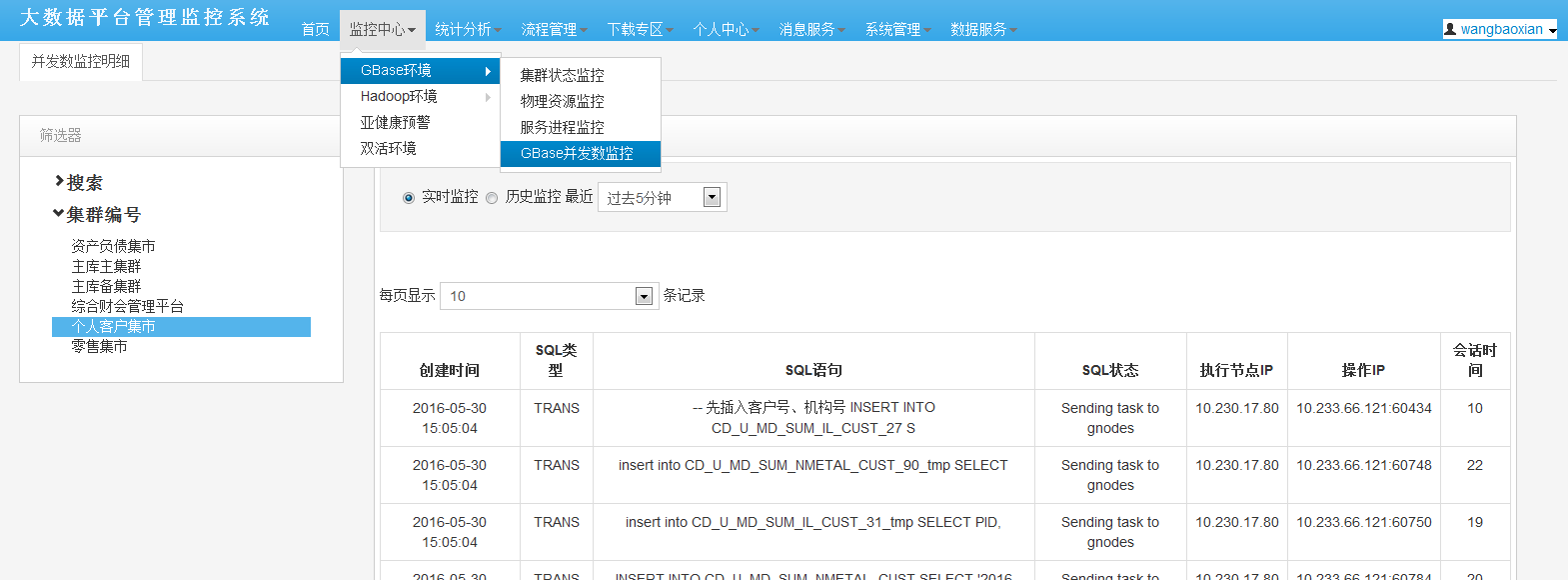
Task: Click operator IP 10.233.66.121:60748
Action: coord(1364,465)
